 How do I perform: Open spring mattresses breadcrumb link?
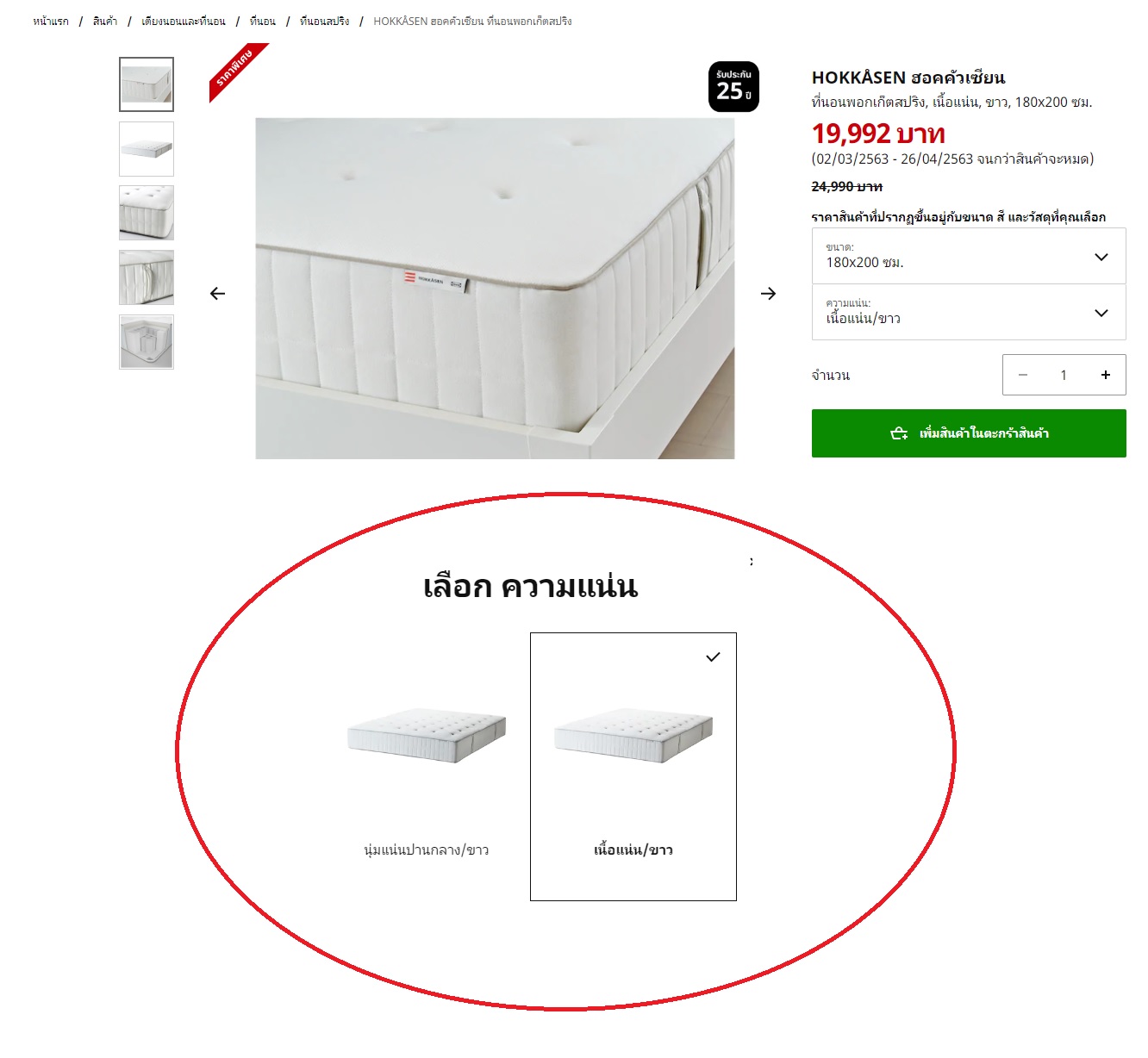click(324, 22)
